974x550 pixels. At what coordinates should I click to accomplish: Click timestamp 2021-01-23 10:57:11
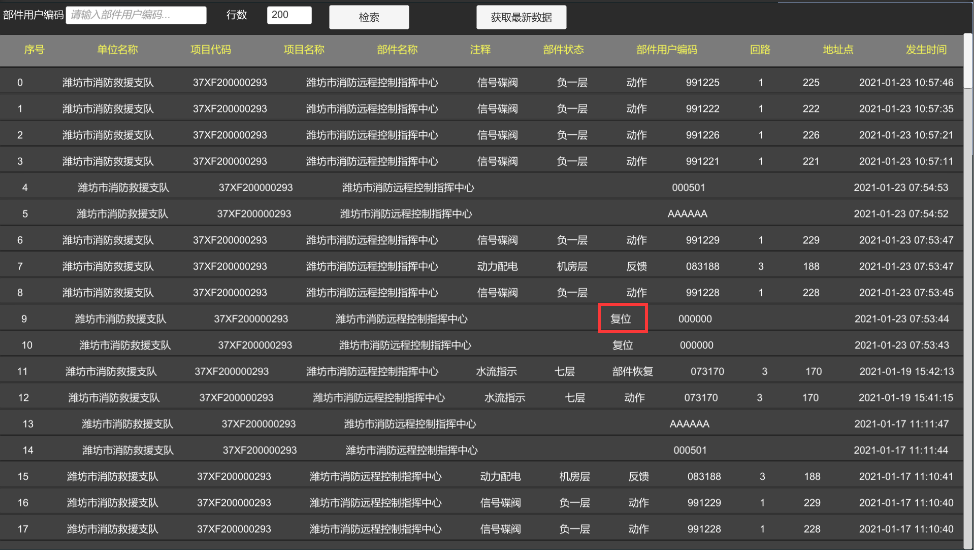pyautogui.click(x=906, y=162)
